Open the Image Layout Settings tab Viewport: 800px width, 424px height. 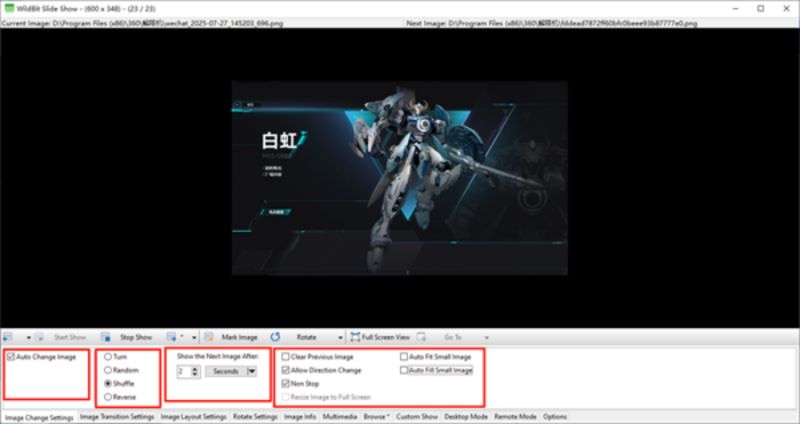[193, 417]
